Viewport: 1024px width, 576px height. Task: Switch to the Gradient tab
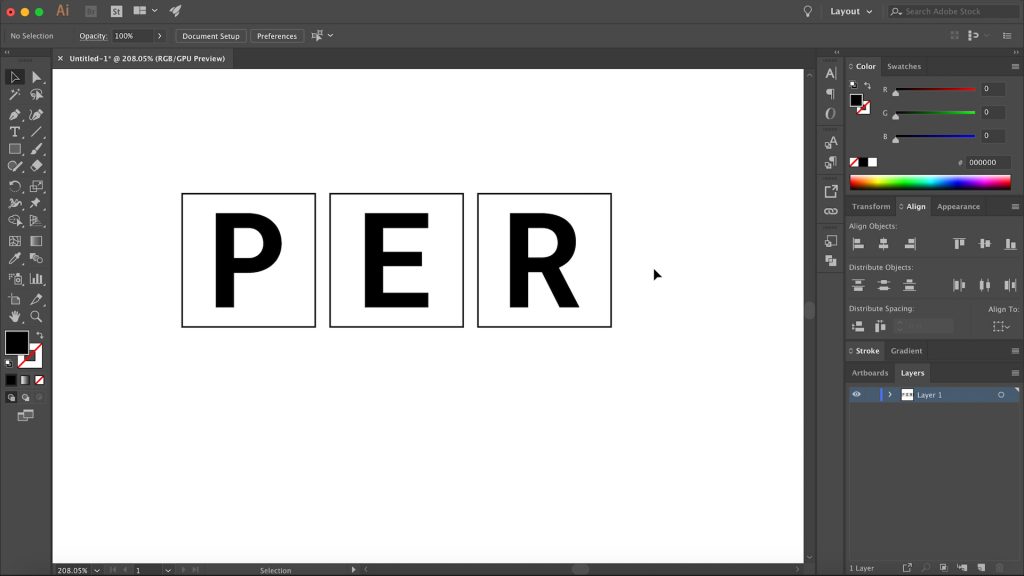[x=906, y=351]
